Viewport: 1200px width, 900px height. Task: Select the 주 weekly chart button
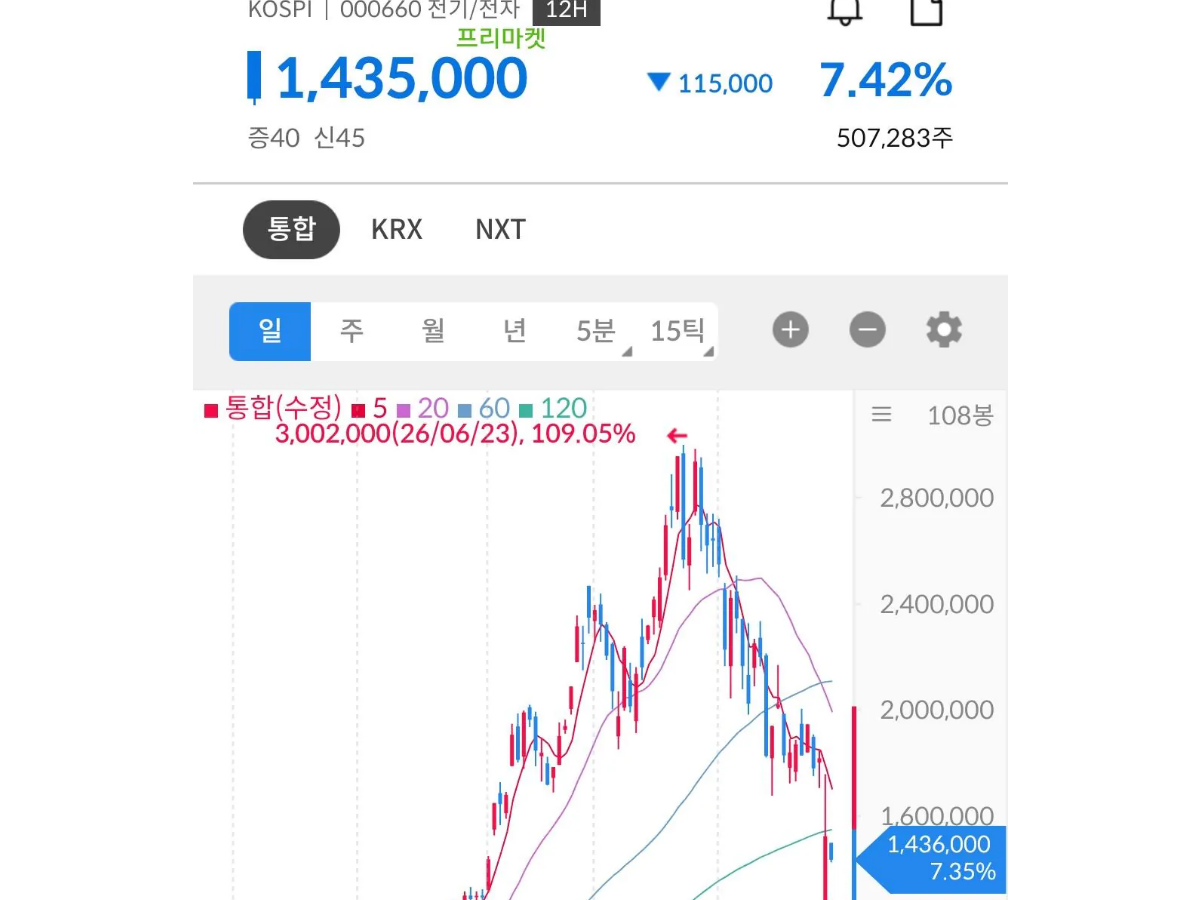[351, 331]
